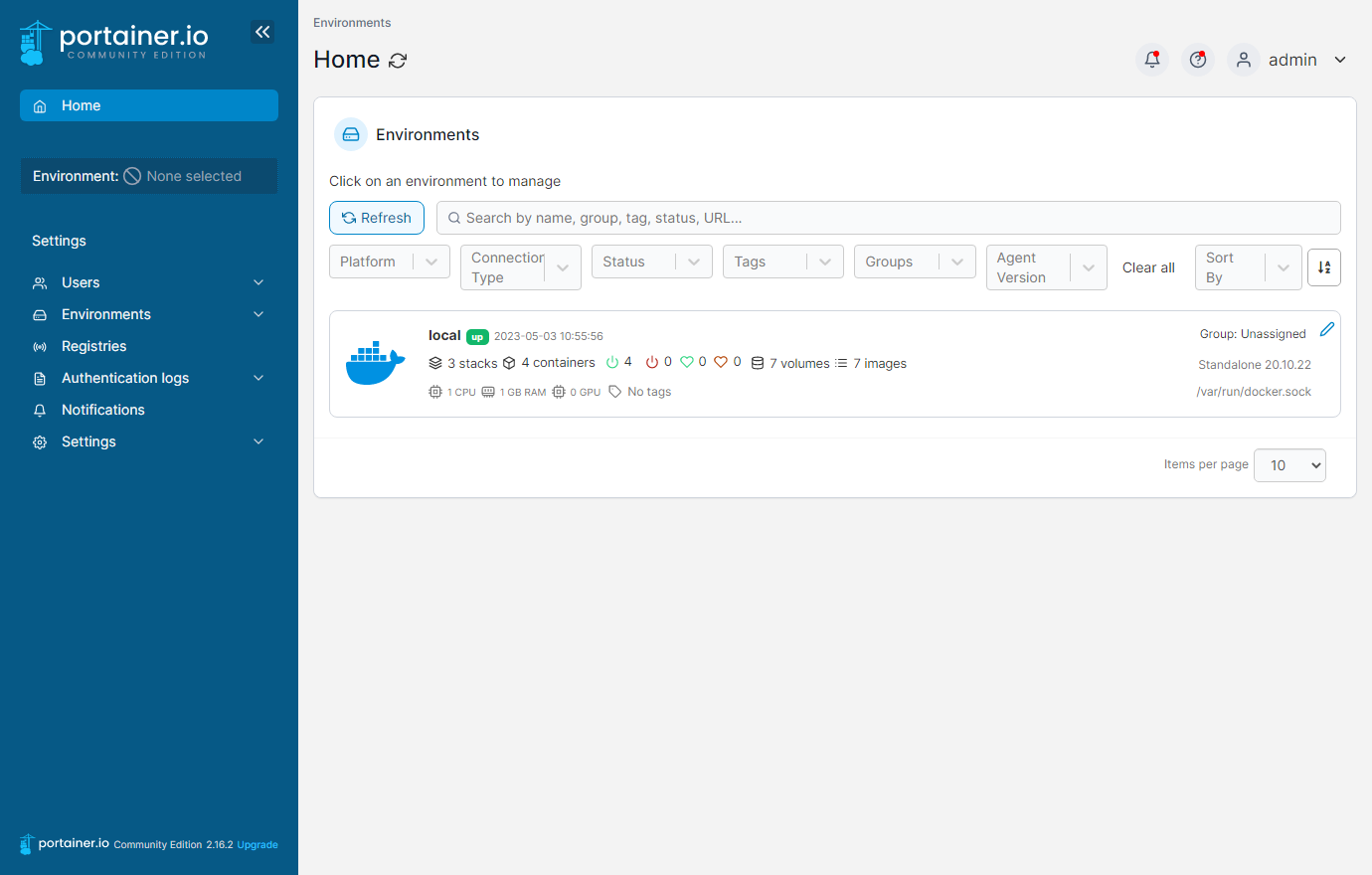Click the refresh icon beside the Home heading
This screenshot has height=875, width=1372.
[x=399, y=60]
